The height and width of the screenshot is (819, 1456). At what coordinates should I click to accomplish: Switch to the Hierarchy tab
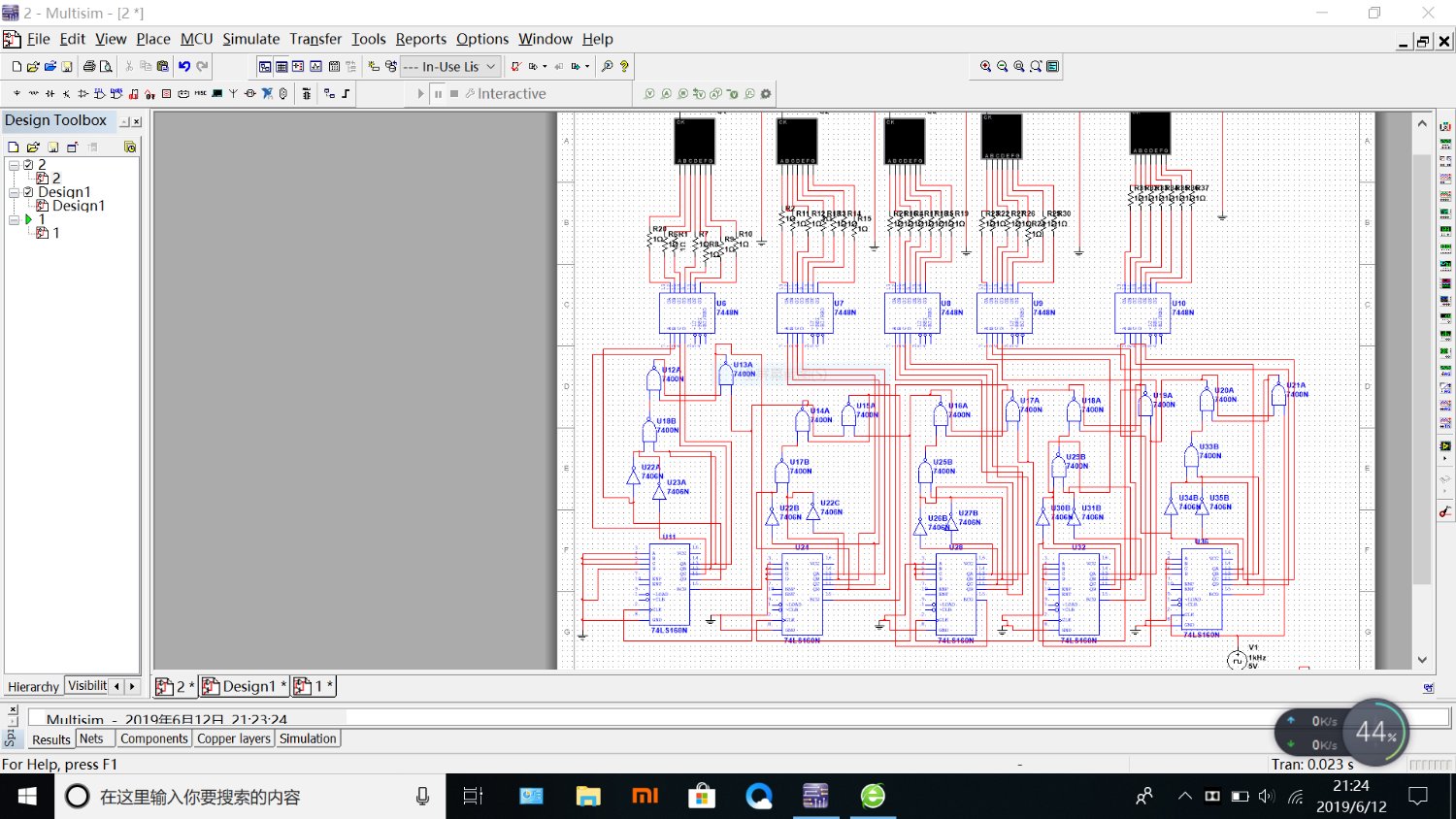(34, 687)
